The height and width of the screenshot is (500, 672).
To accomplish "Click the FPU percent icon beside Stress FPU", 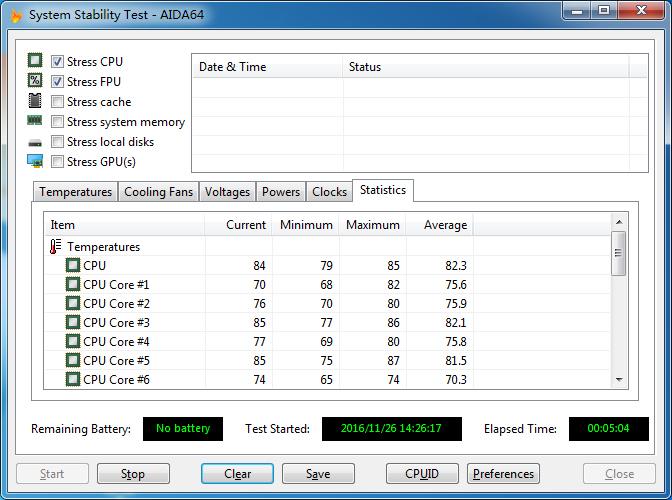I will pos(35,82).
